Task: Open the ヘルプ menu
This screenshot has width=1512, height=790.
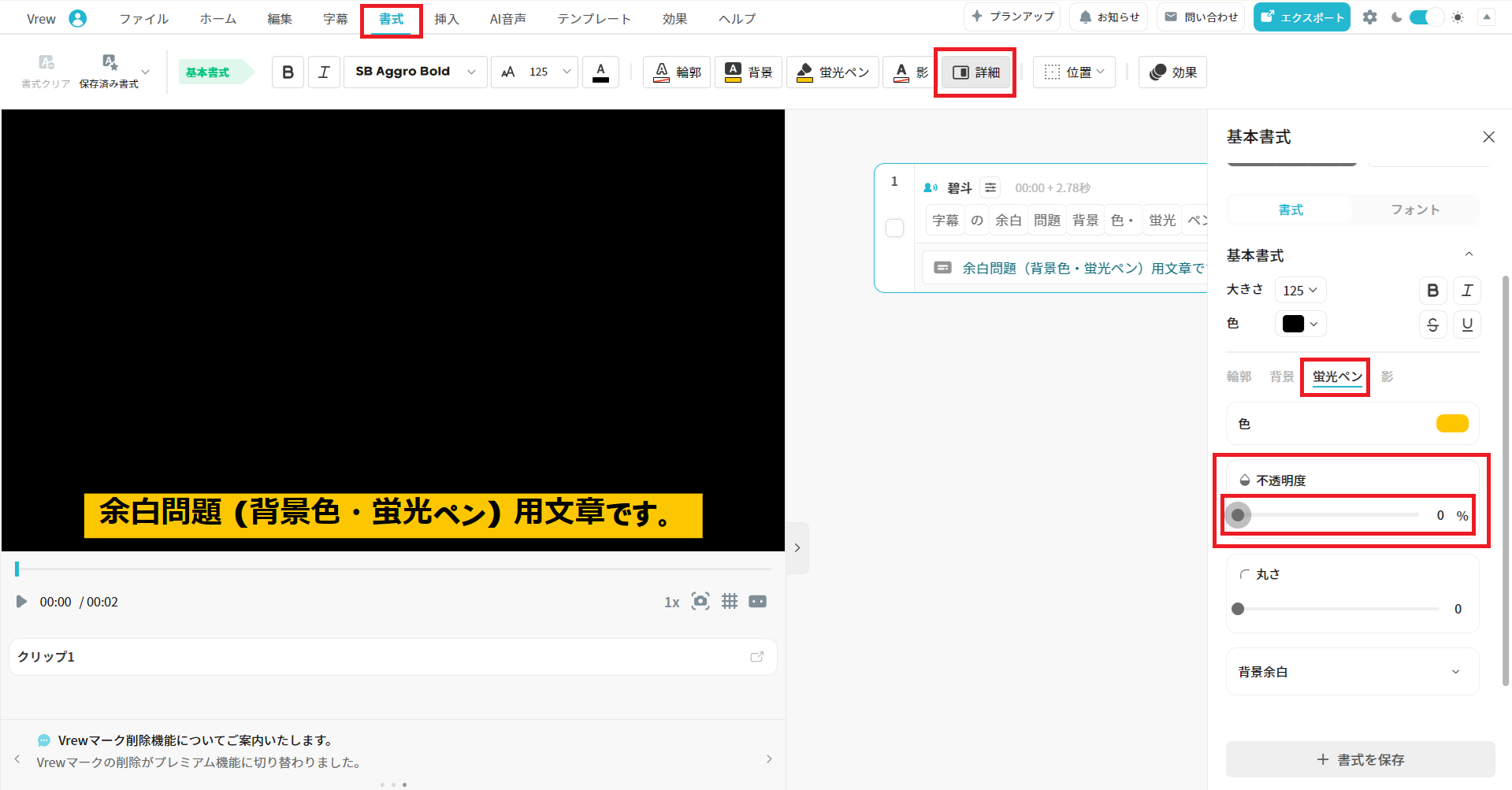Action: click(x=737, y=19)
